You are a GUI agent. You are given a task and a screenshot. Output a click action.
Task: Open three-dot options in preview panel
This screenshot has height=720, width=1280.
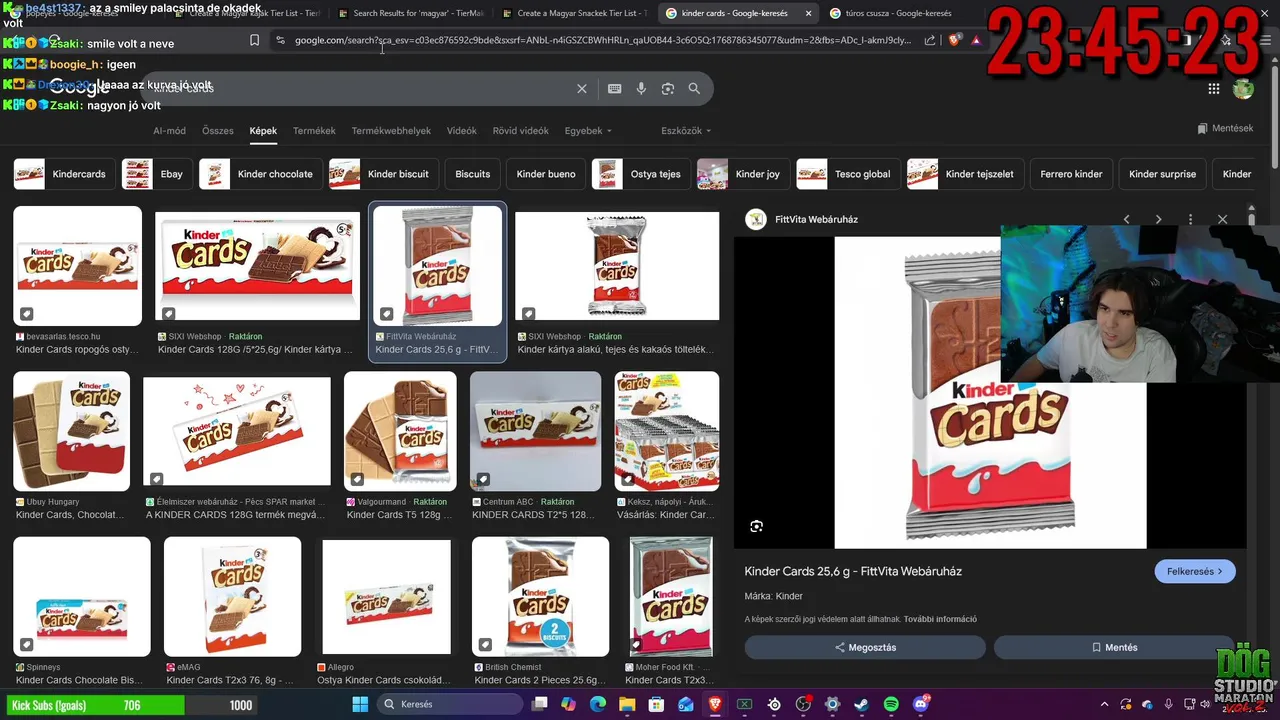pos(1190,219)
